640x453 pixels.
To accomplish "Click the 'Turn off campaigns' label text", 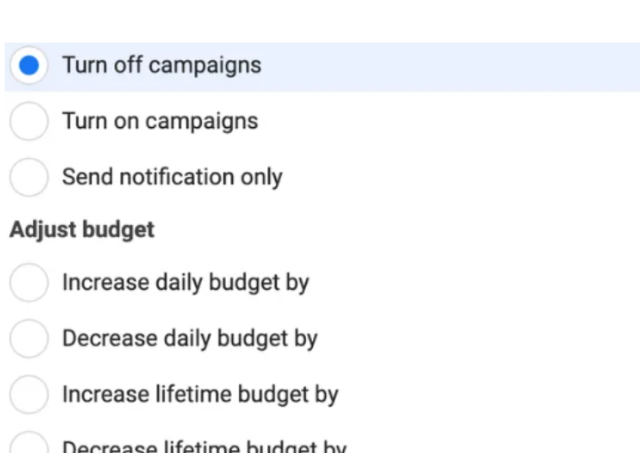I will [x=161, y=66].
